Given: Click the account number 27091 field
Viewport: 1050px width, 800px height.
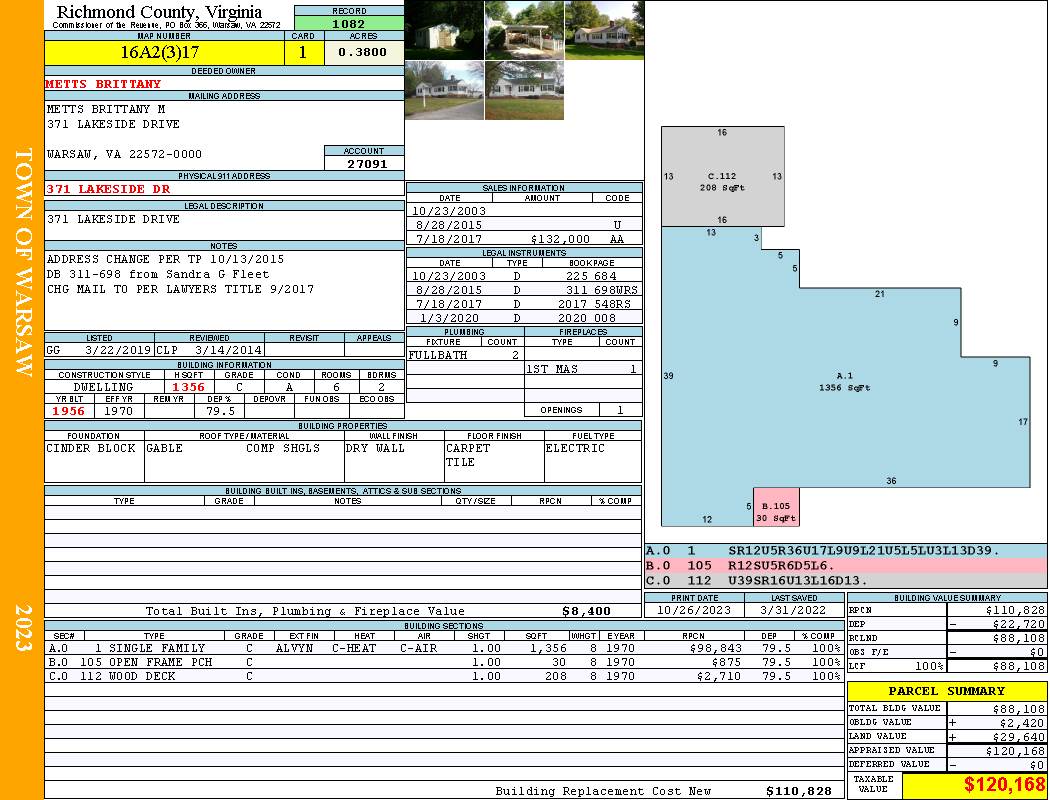Looking at the screenshot, I should (365, 163).
